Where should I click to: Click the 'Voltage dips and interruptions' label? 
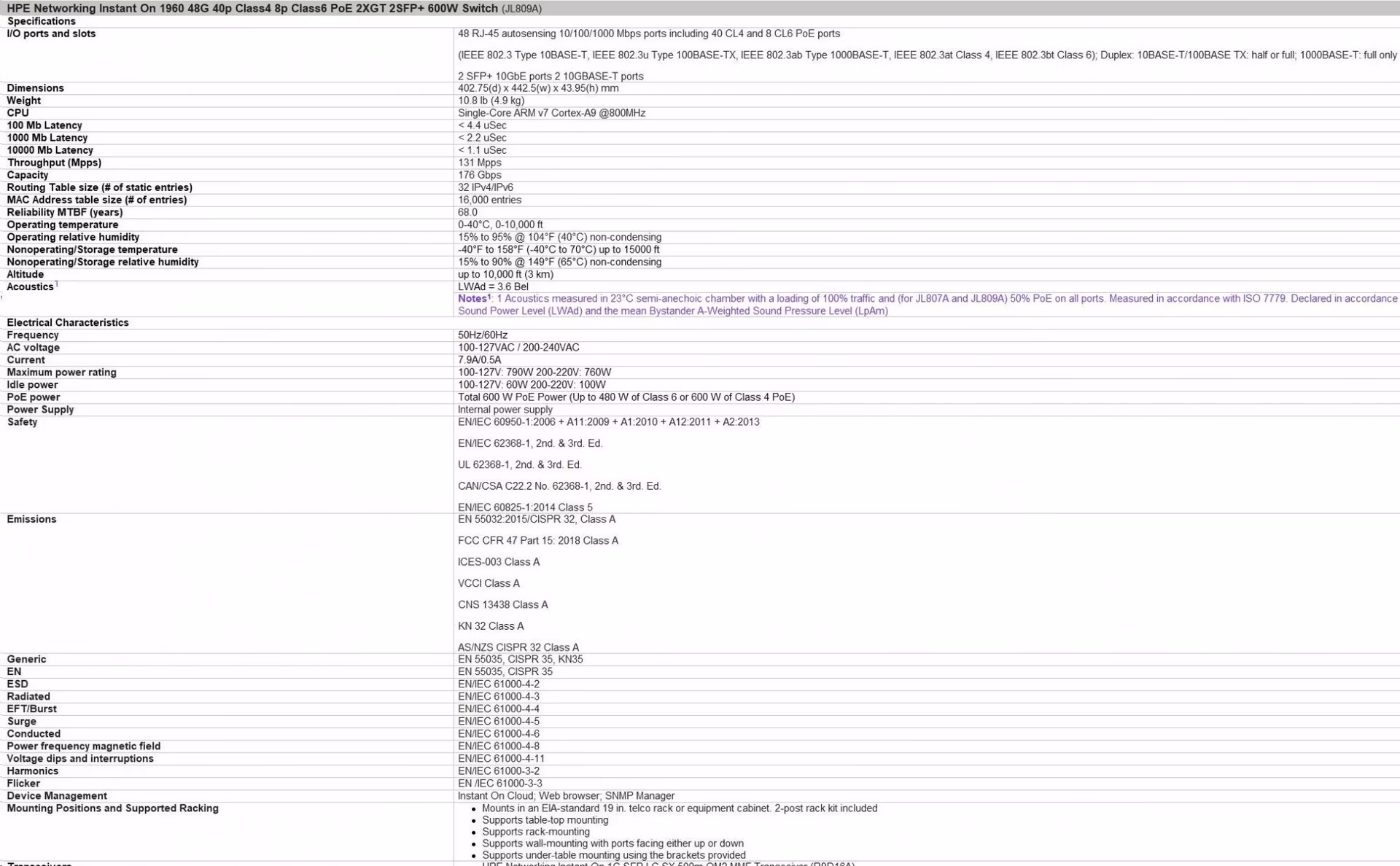point(80,759)
